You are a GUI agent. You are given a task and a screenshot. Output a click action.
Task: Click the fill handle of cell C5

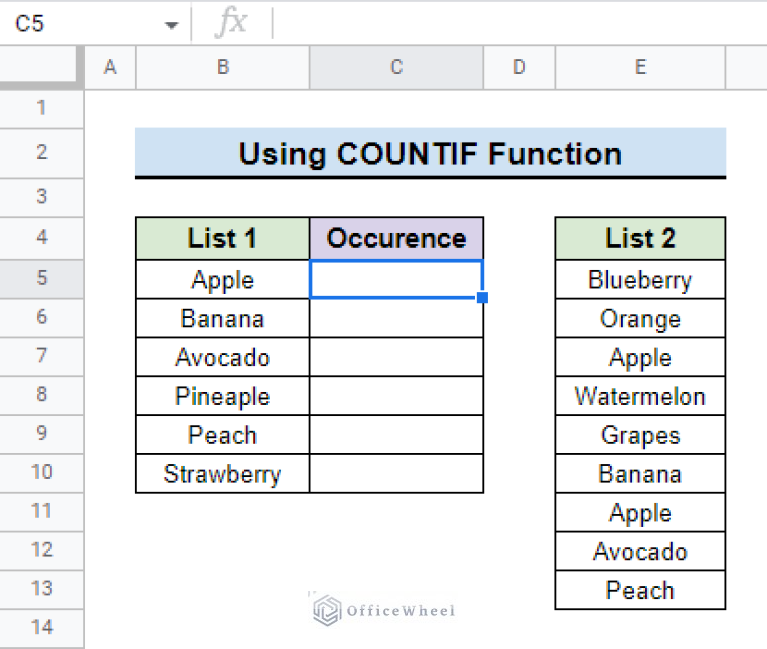(482, 297)
